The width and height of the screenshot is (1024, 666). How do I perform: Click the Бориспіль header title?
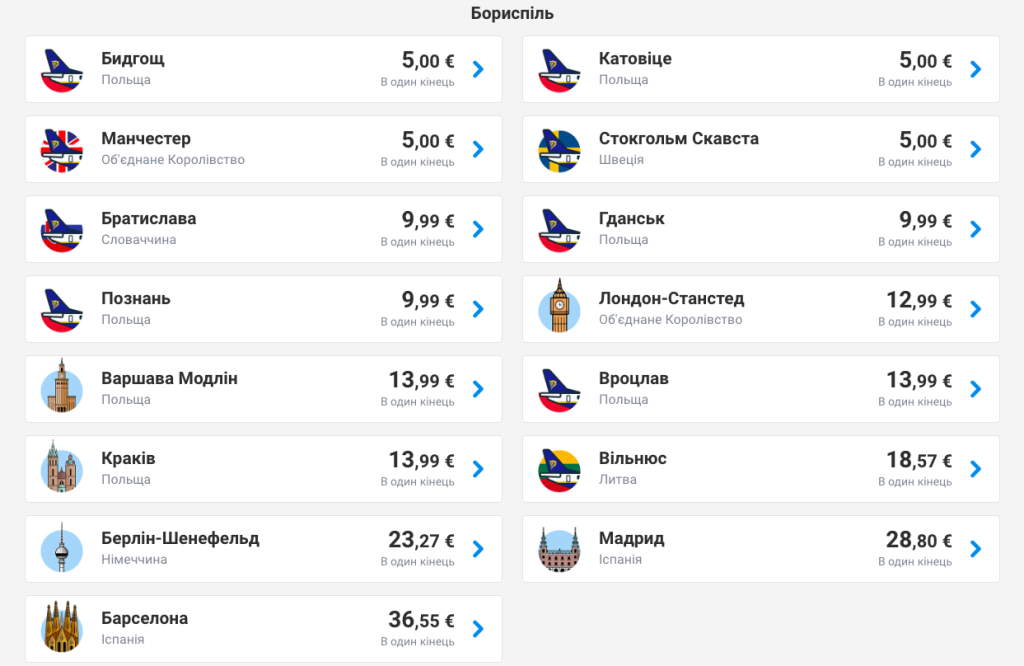click(x=512, y=14)
